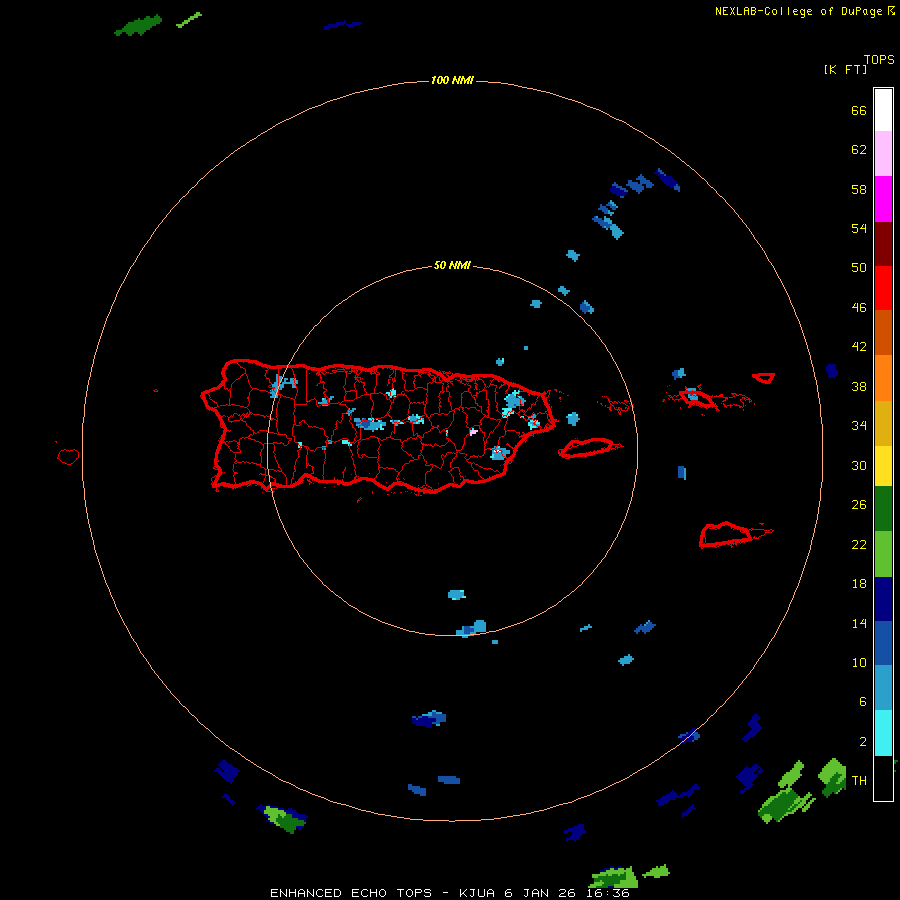Viewport: 900px width, 900px height.
Task: Click the TH threshold legend label
Action: point(859,781)
